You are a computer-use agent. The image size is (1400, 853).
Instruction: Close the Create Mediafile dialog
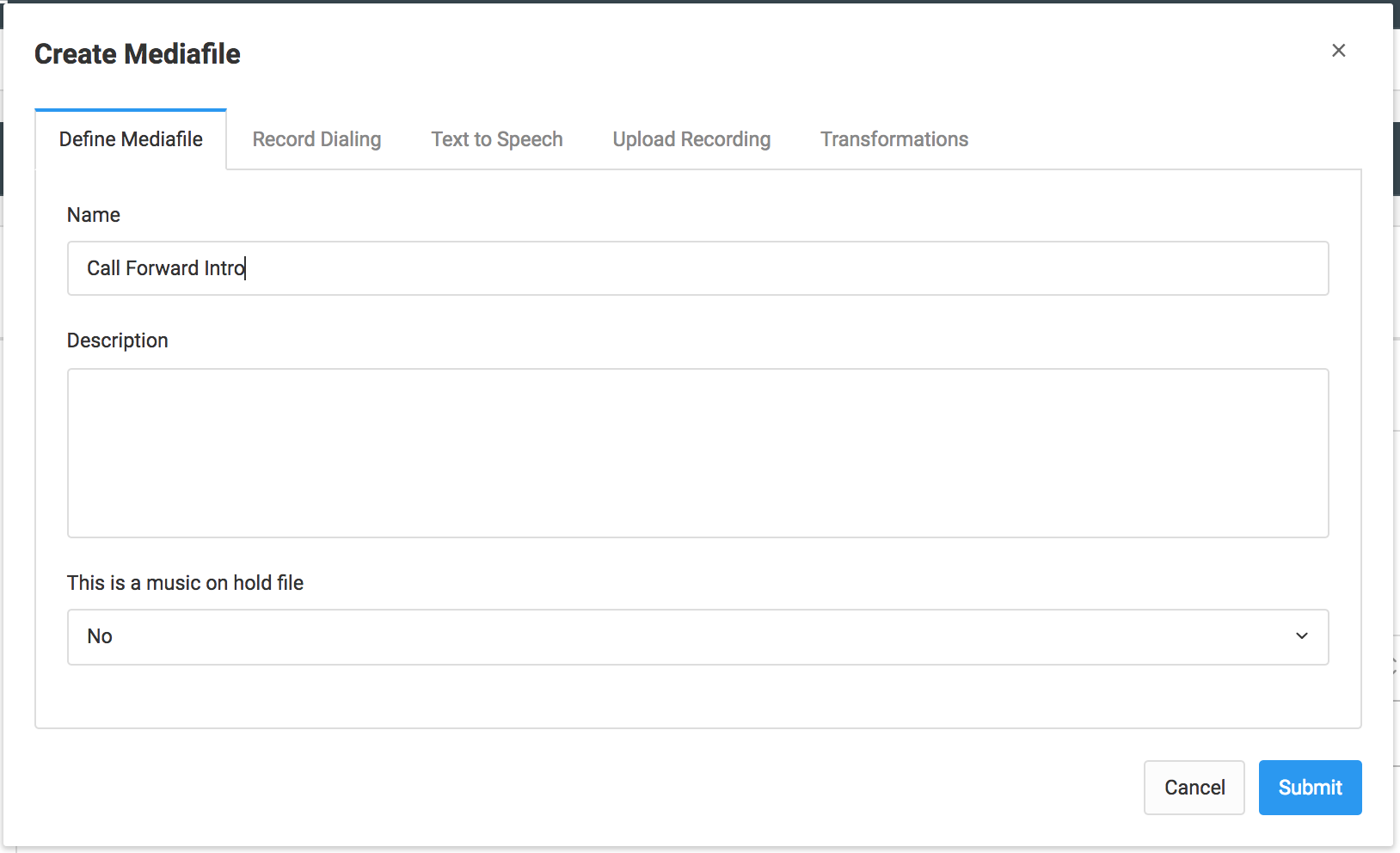[1338, 51]
